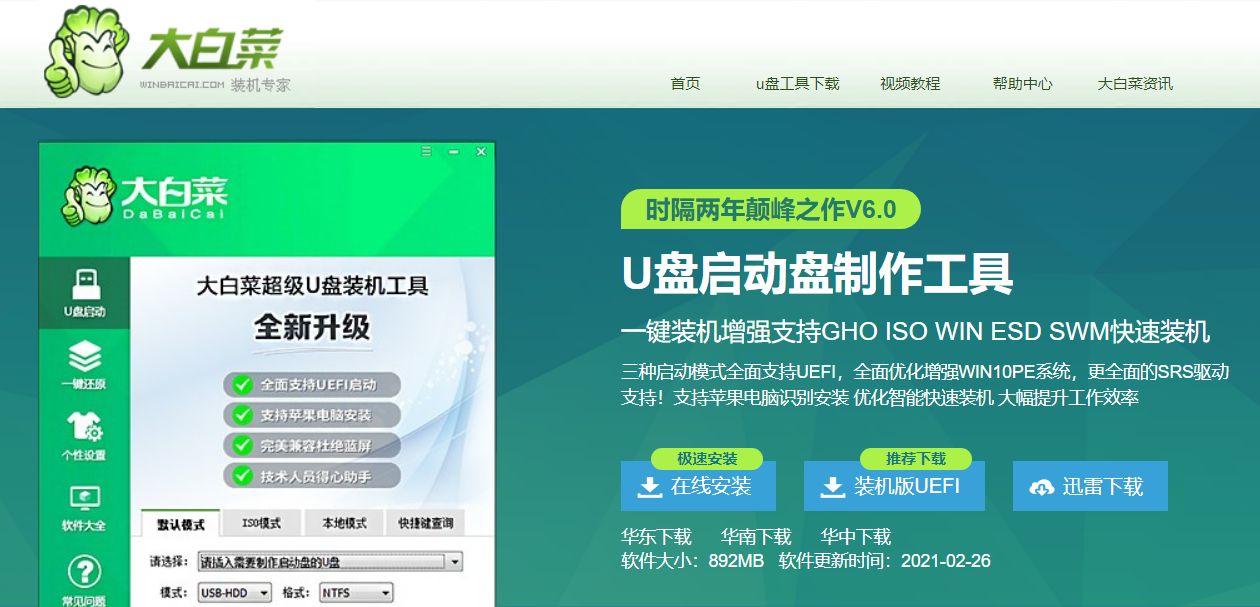Viewport: 1260px width, 607px height.
Task: Switch to the 本地模式 tab
Action: tap(343, 523)
